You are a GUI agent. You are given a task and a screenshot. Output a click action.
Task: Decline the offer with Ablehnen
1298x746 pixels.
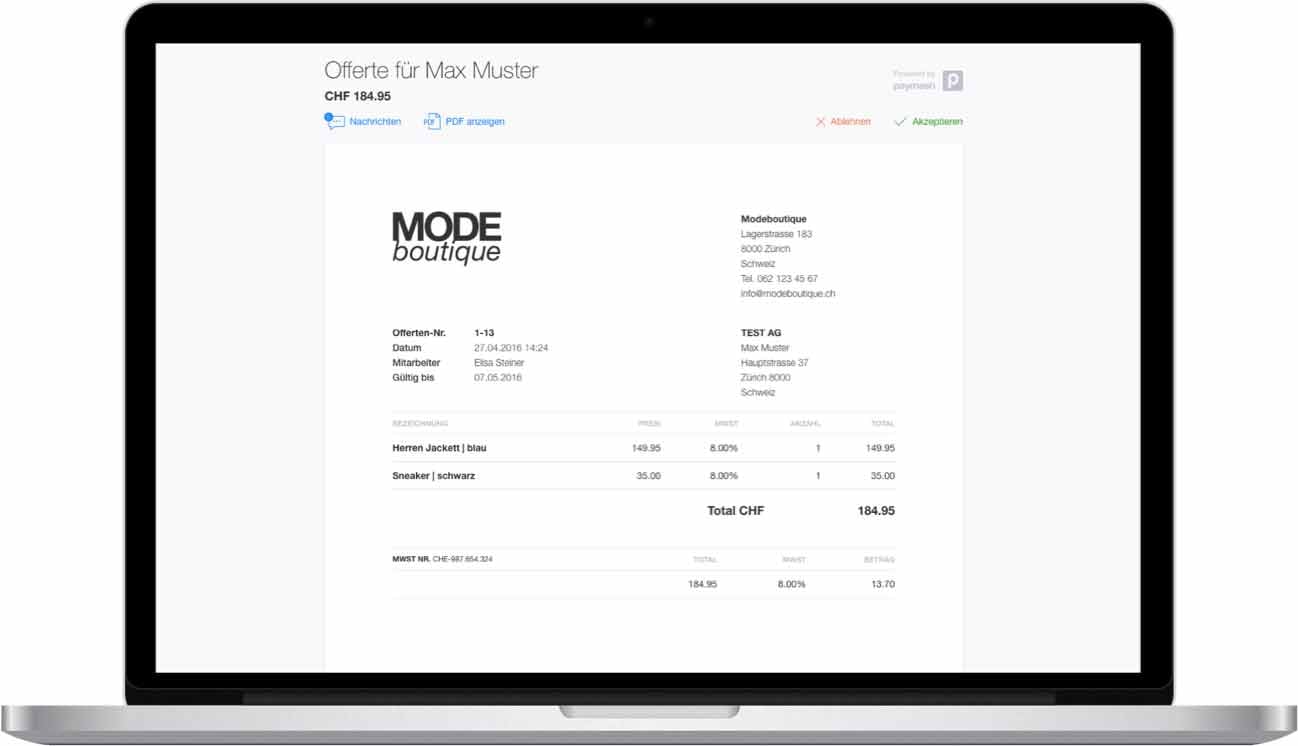coord(850,122)
